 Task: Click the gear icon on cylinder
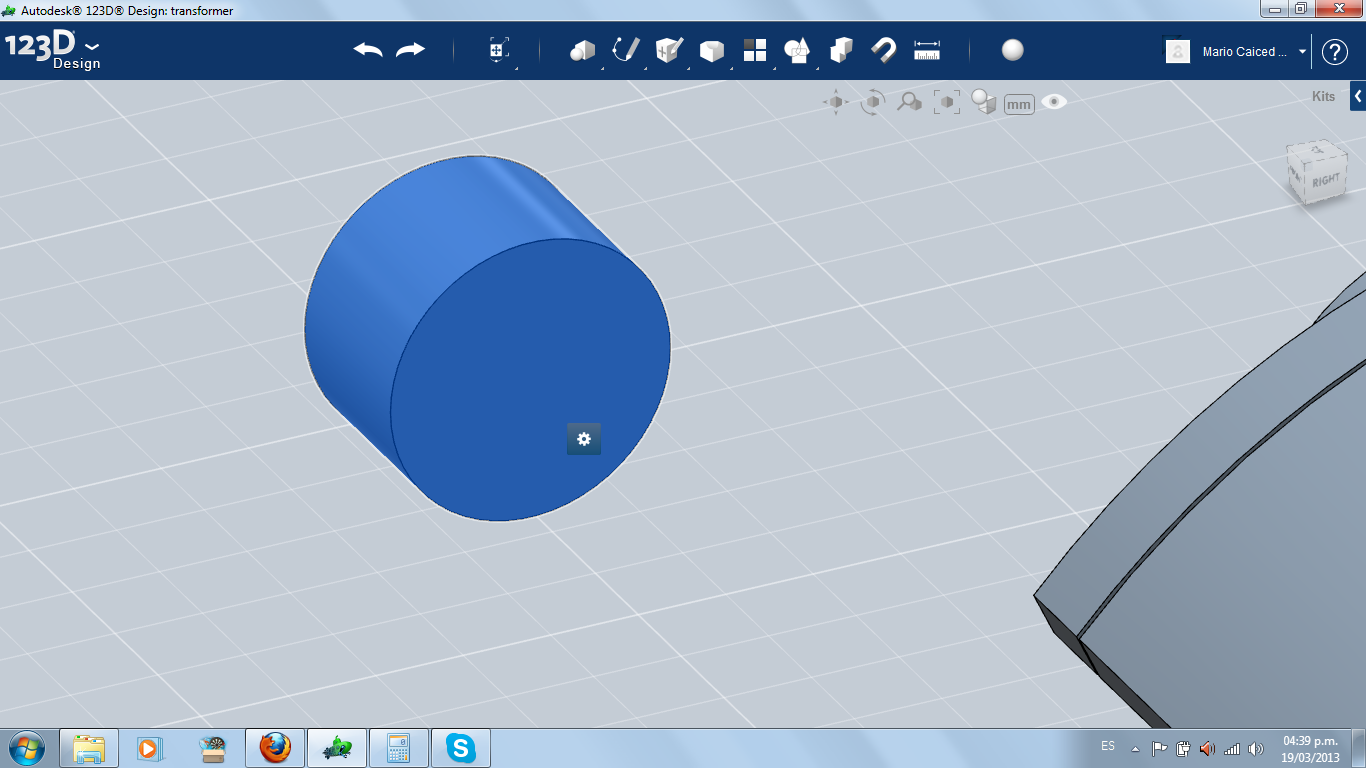(584, 439)
